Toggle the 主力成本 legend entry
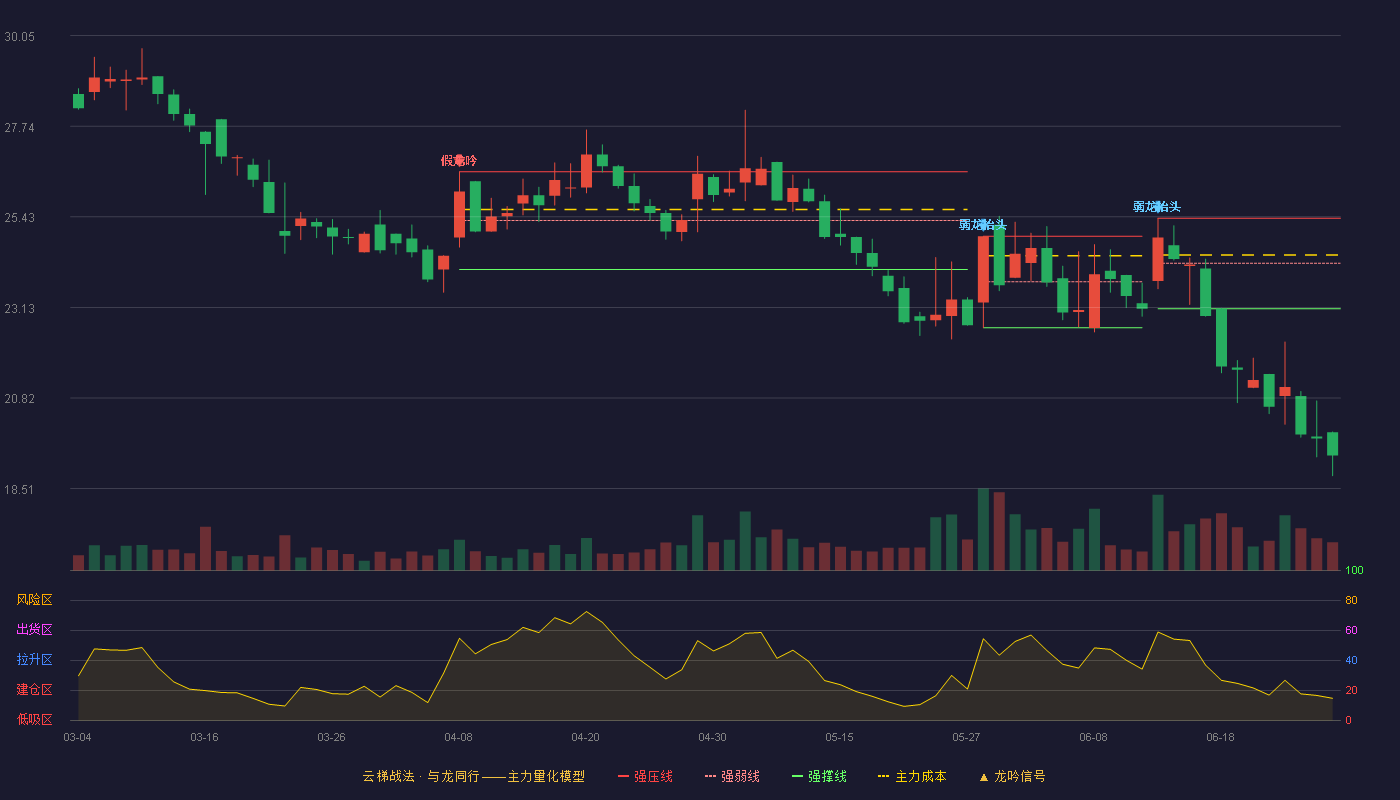The image size is (1400, 800). click(912, 776)
